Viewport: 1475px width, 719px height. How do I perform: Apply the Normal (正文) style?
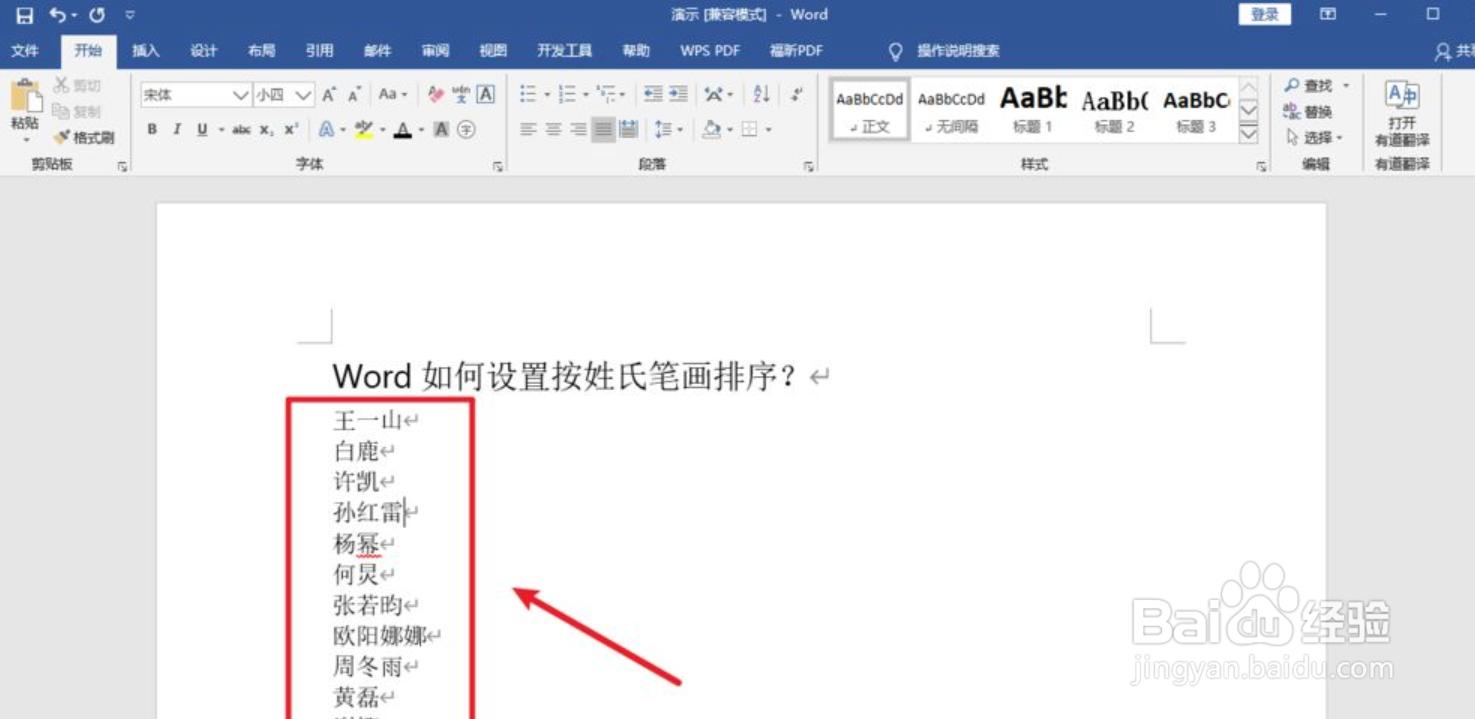click(870, 110)
